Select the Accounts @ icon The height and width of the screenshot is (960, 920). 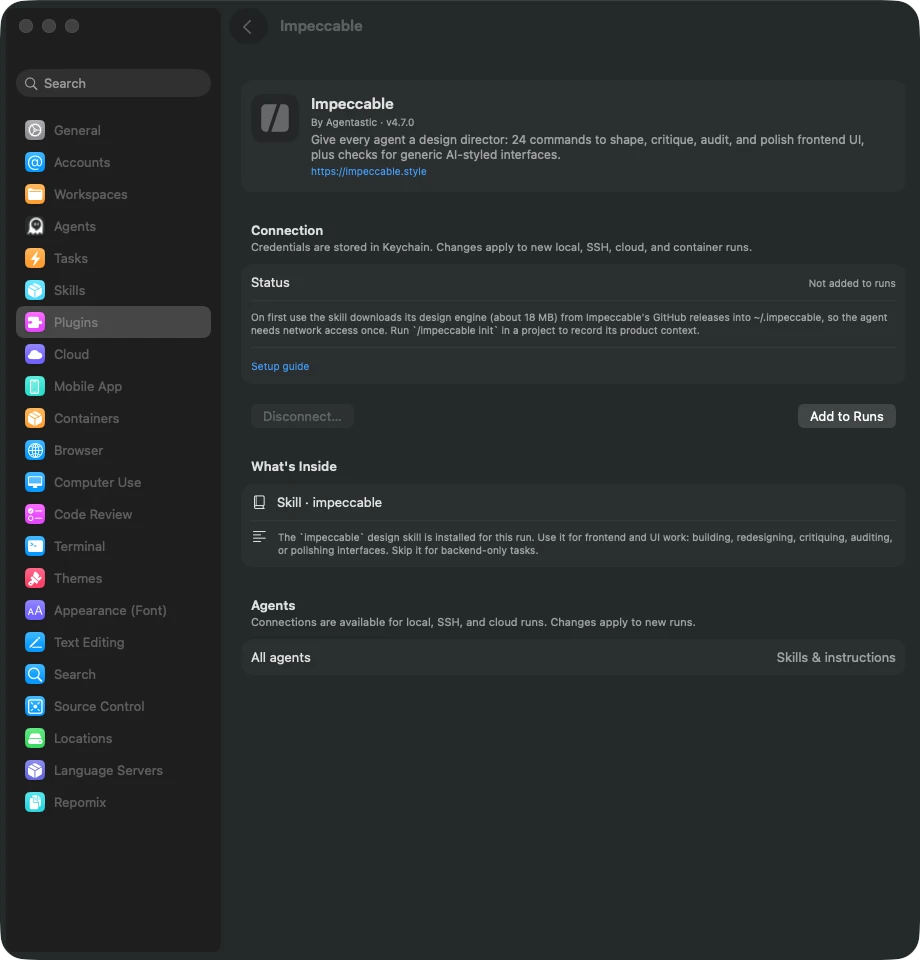tap(35, 162)
